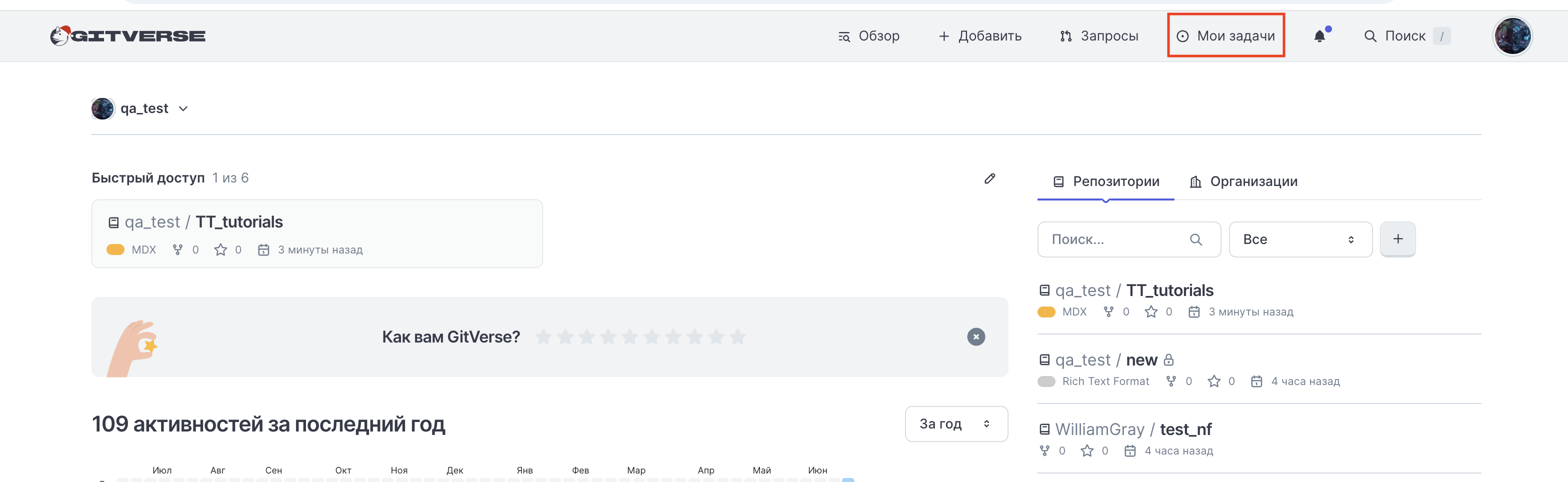Open the qa_test / new repository link
Screen dimensions: 1568x482
pyautogui.click(x=1106, y=359)
